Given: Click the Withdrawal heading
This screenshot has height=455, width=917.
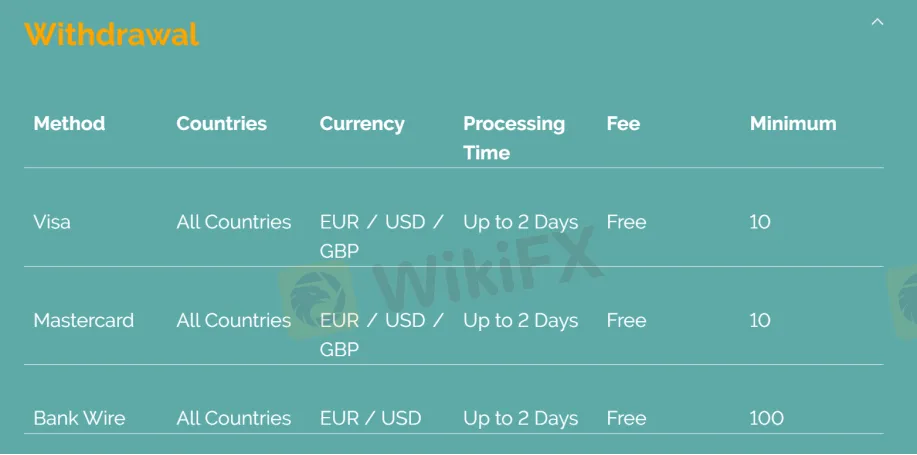Looking at the screenshot, I should click(x=112, y=35).
